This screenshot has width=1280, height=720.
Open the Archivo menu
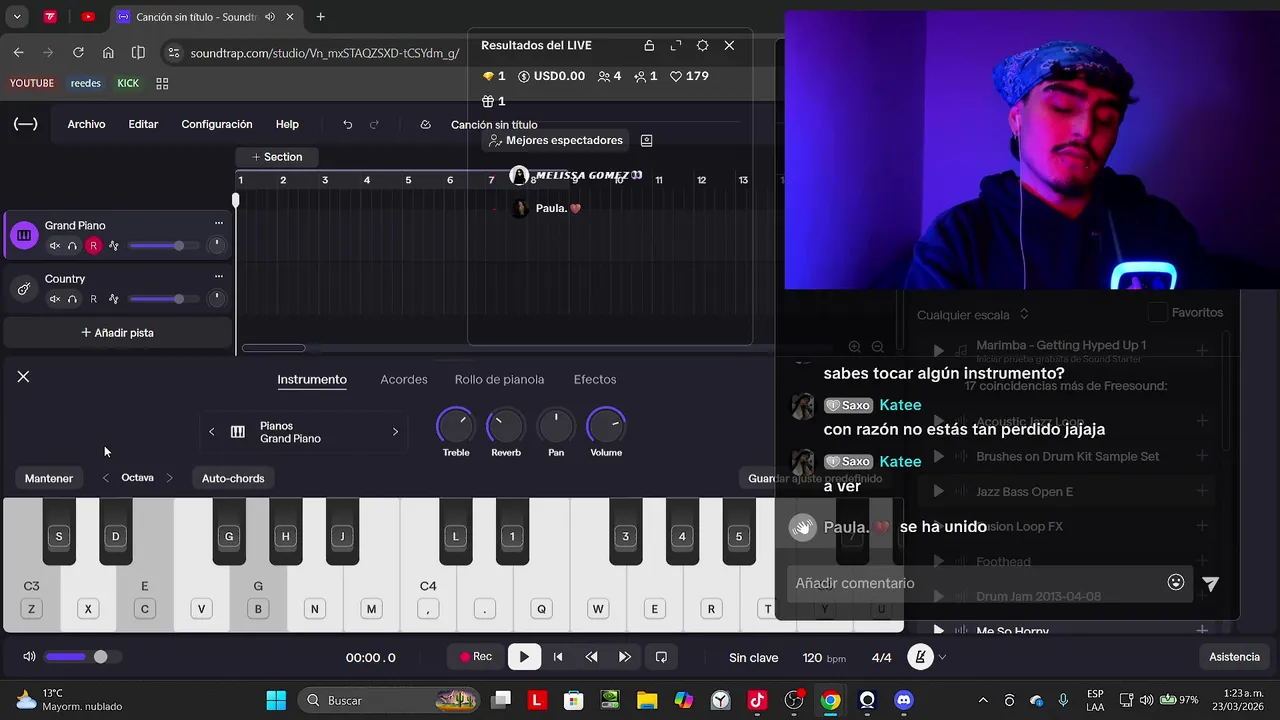(x=86, y=124)
